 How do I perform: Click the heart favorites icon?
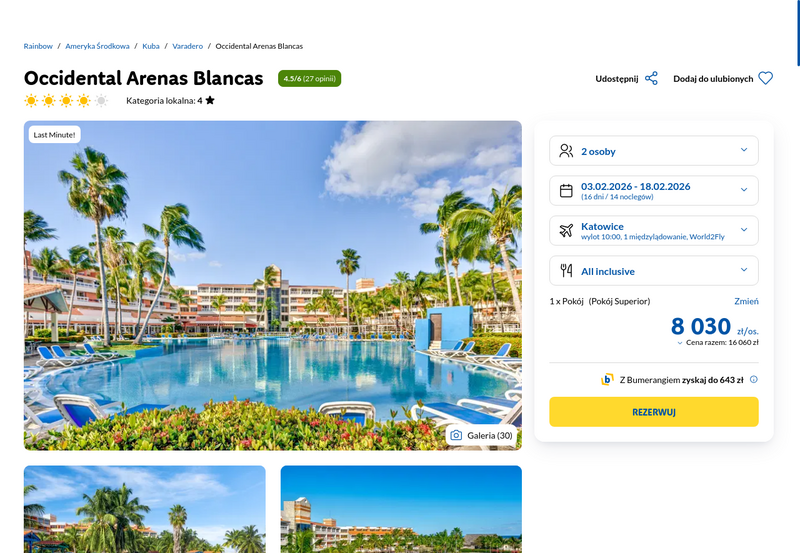[765, 79]
